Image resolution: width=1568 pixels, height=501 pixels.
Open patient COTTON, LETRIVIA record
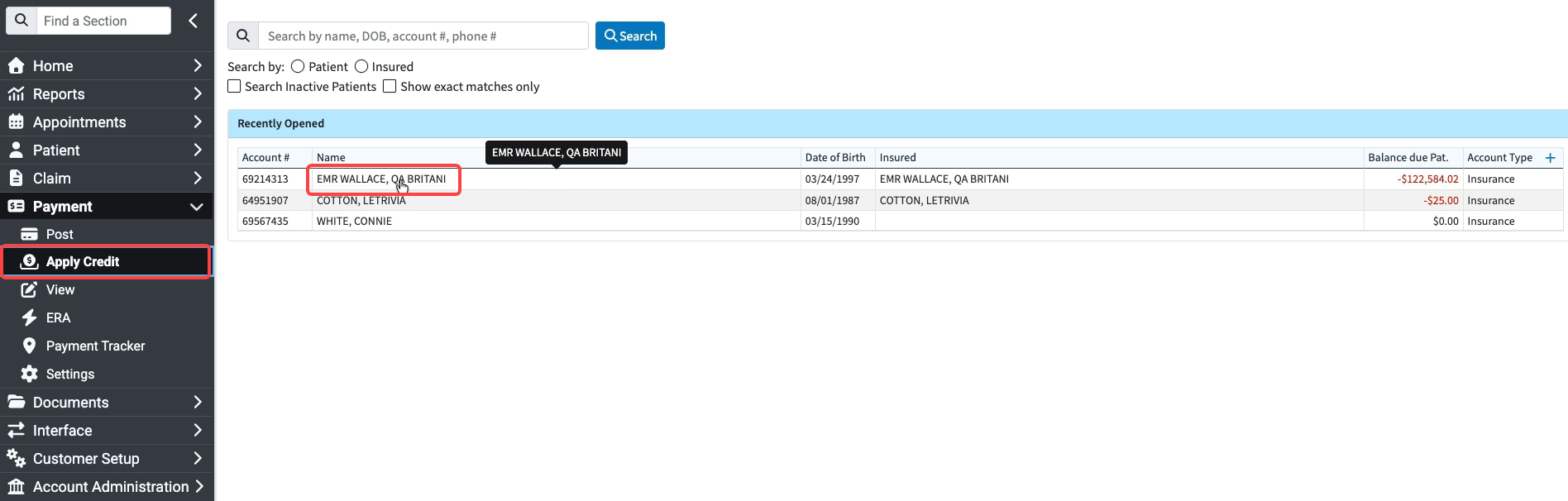point(361,201)
